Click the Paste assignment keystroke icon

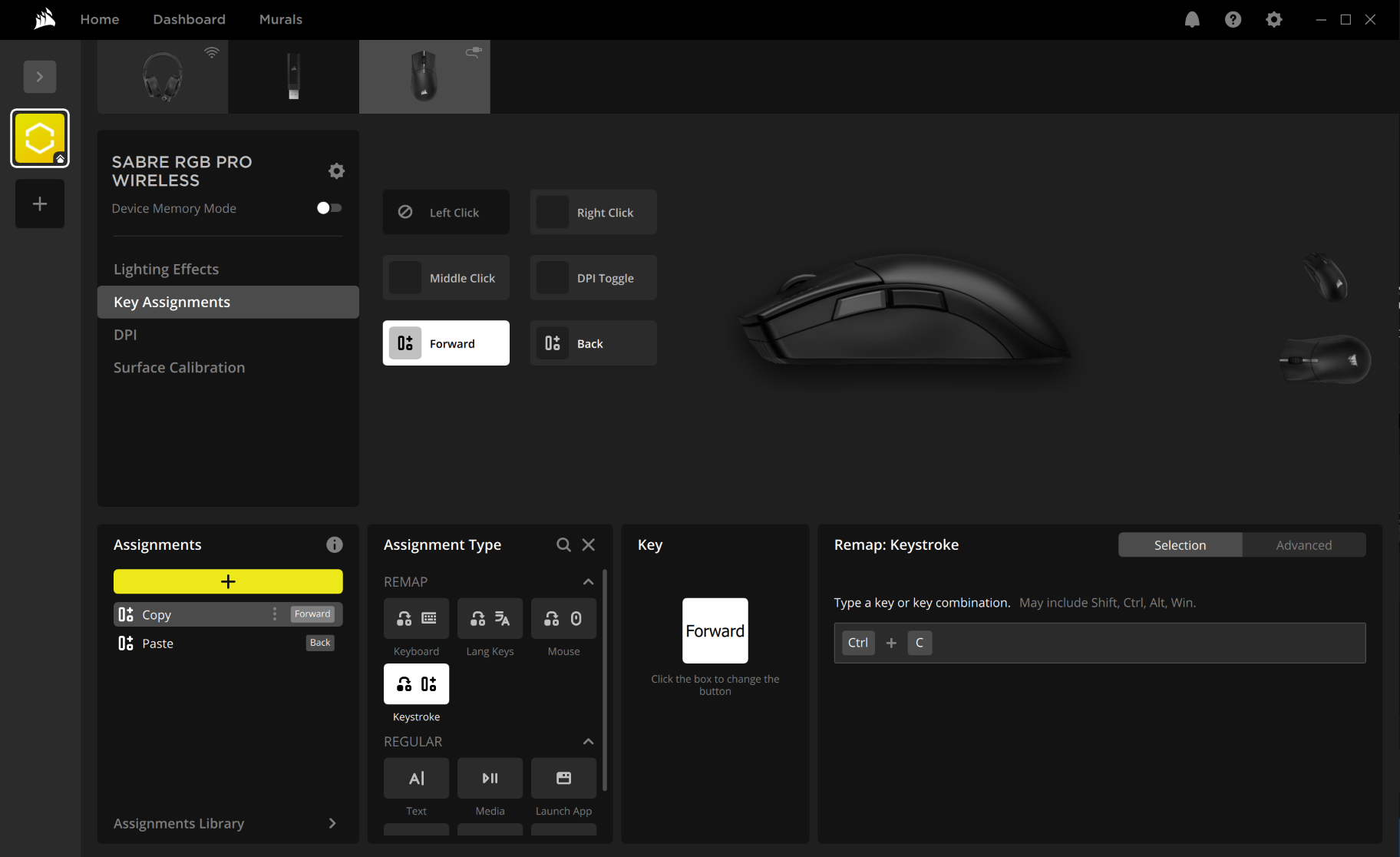(126, 643)
